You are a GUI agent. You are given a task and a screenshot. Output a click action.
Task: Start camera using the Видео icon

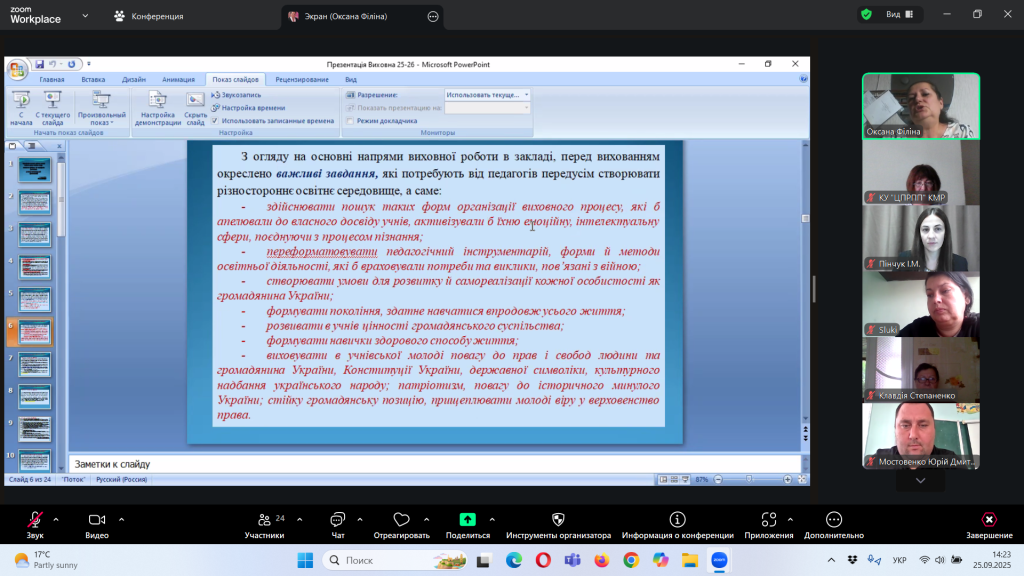(97, 520)
